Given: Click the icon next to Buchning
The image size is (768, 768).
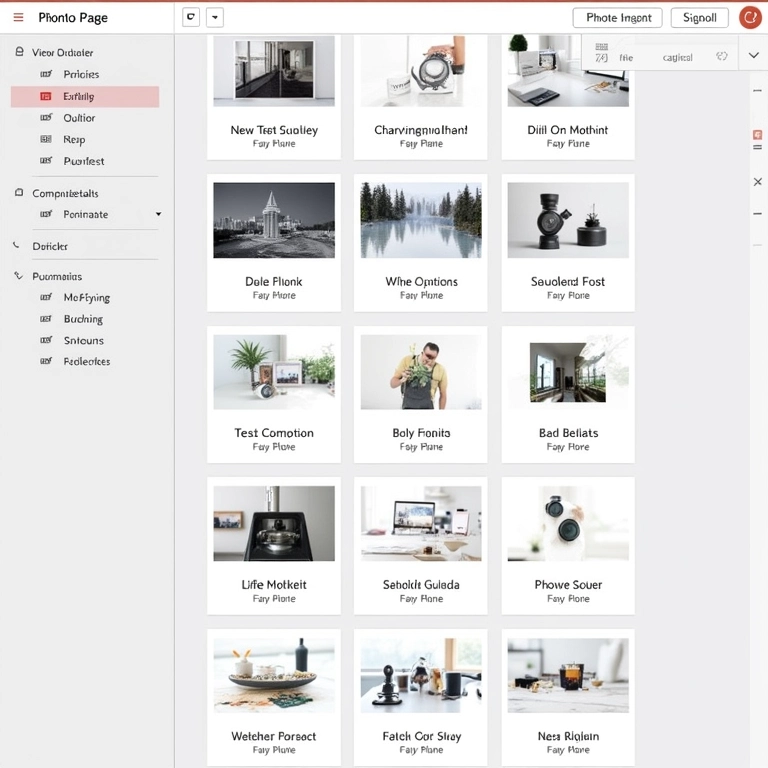Looking at the screenshot, I should click(46, 319).
